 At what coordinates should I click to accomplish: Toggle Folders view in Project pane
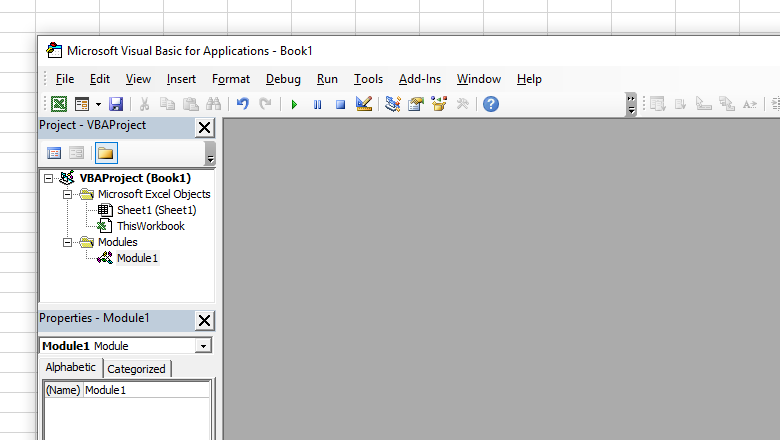point(105,153)
